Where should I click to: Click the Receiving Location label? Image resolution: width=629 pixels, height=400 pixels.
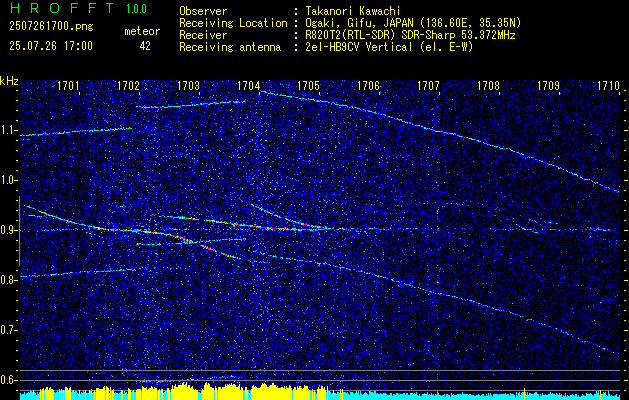tap(233, 23)
